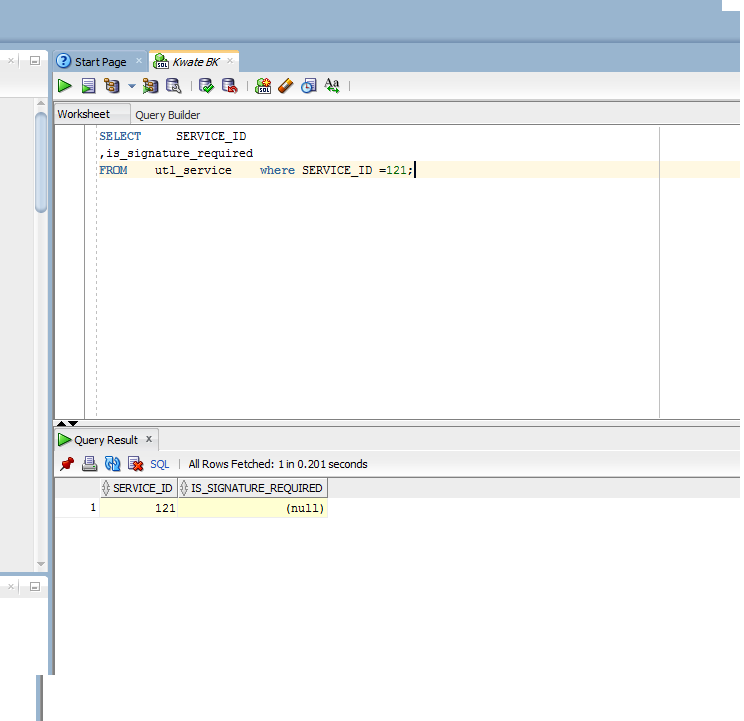Click the SQL Tuning Advisor icon

tap(174, 86)
